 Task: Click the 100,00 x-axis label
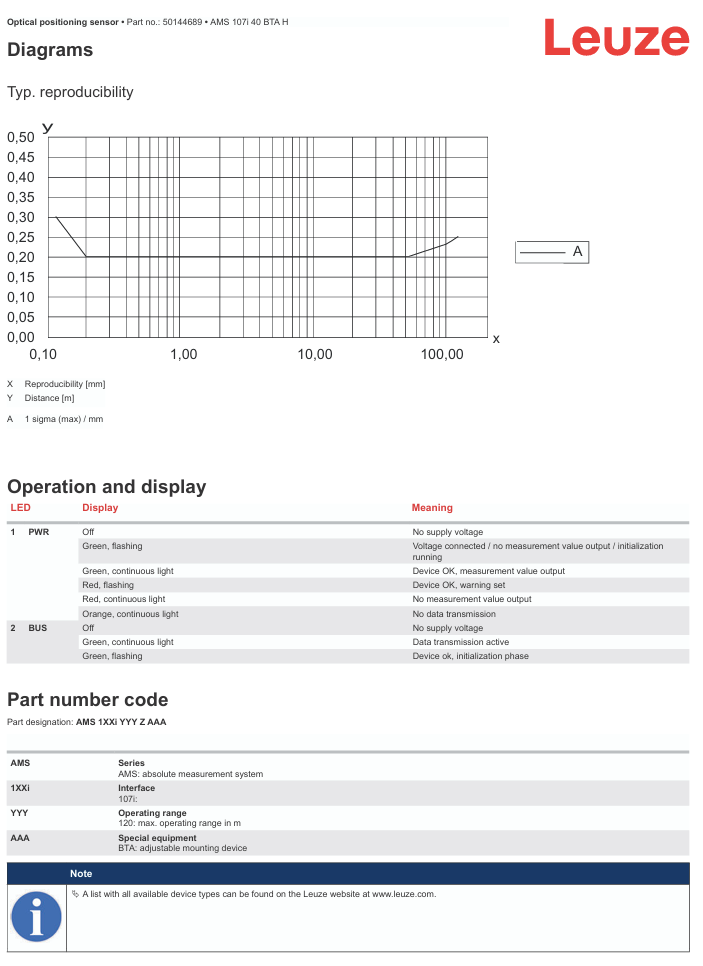click(x=442, y=355)
